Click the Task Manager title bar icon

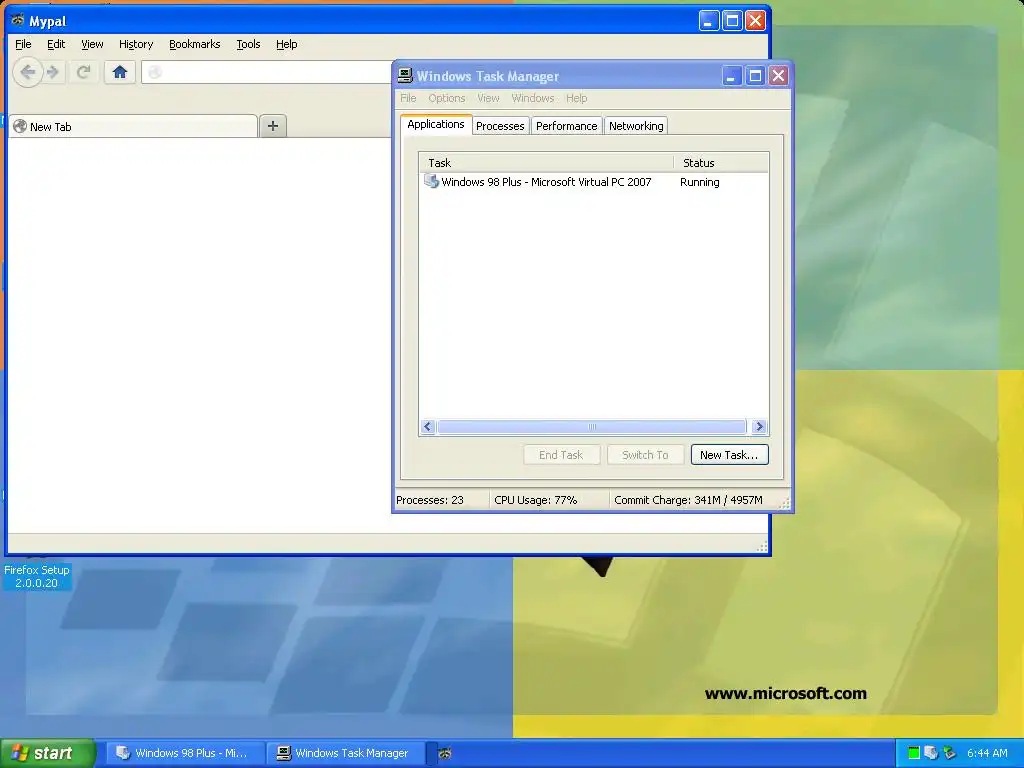(x=405, y=76)
